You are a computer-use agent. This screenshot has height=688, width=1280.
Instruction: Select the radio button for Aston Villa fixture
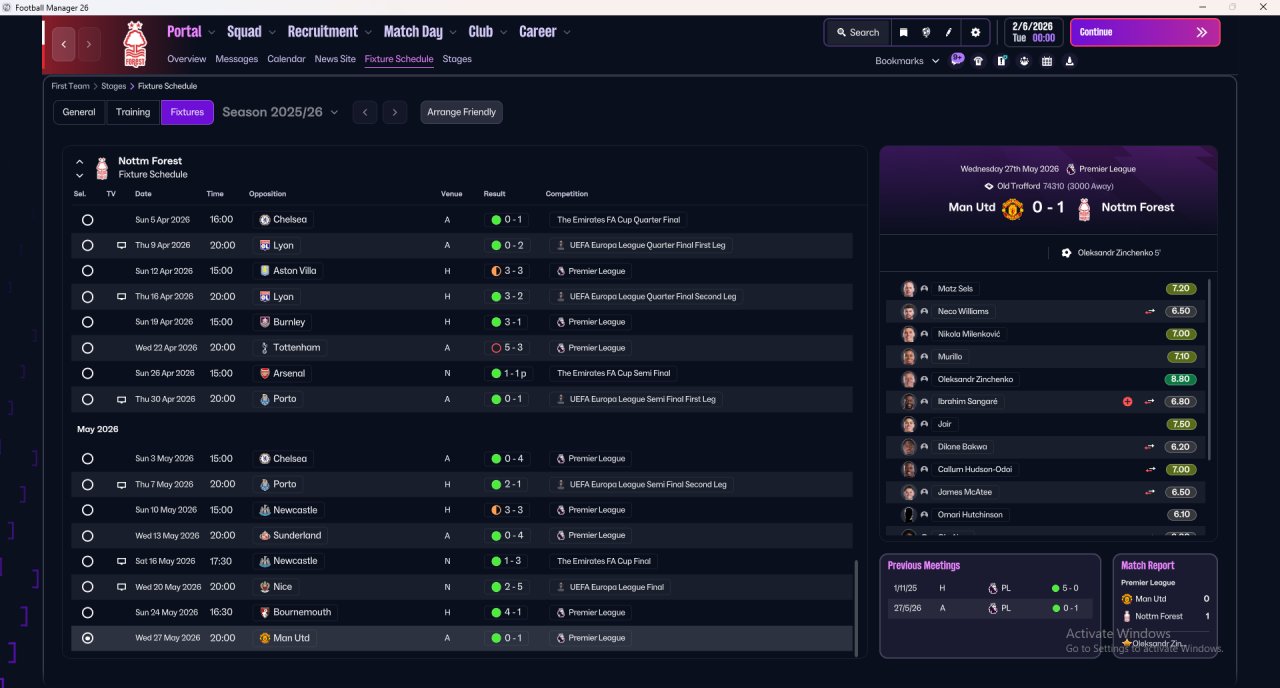pyautogui.click(x=87, y=271)
